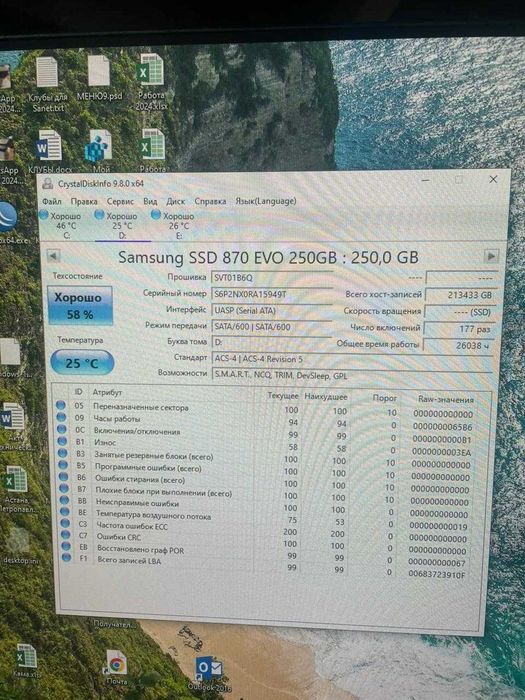Select the Восстановлено граф POR attribute
525x700 pixels.
141,550
